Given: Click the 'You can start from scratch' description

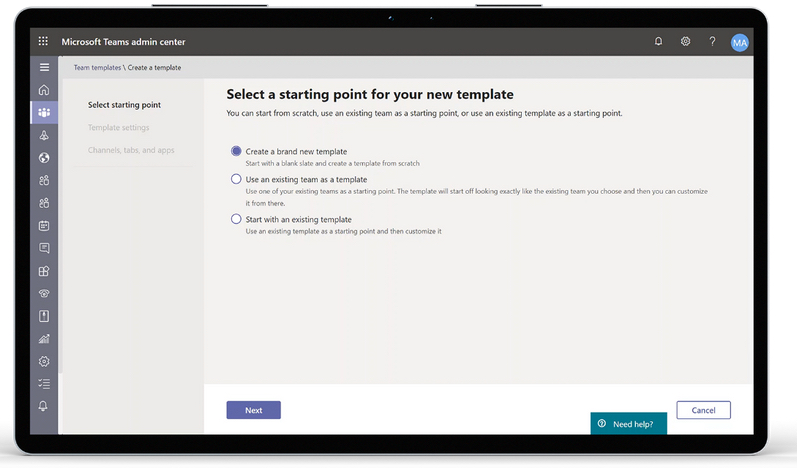Looking at the screenshot, I should coord(424,113).
